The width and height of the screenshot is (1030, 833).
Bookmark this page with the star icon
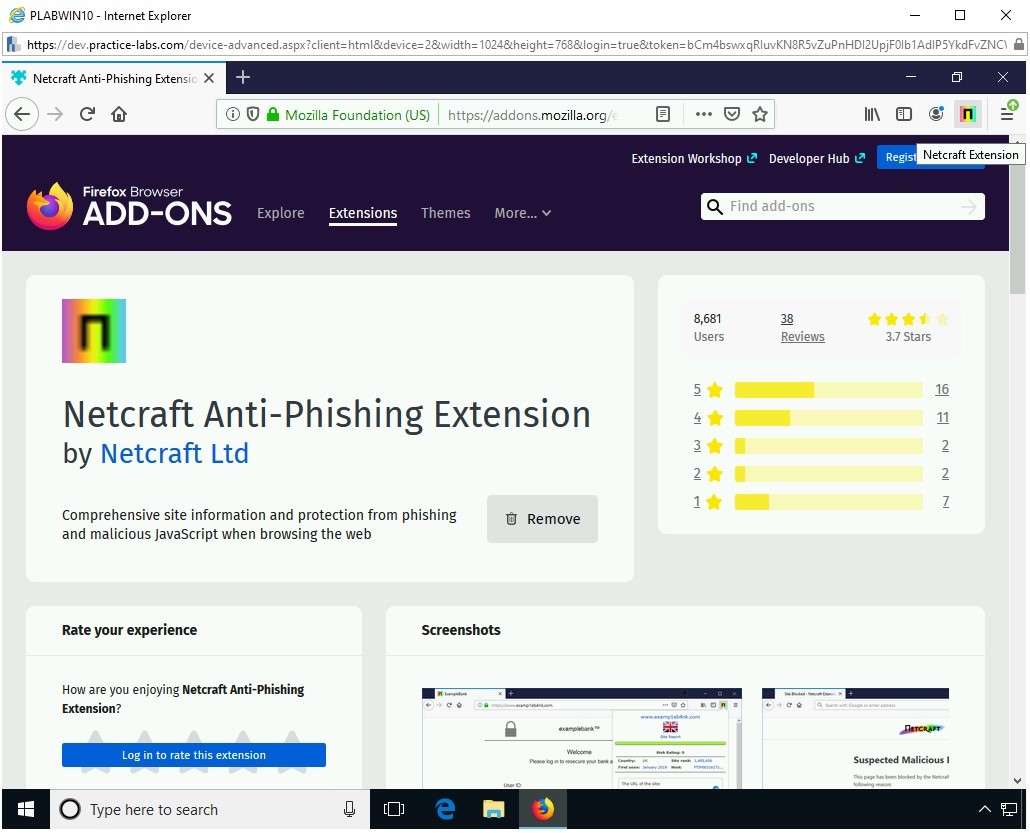click(760, 114)
